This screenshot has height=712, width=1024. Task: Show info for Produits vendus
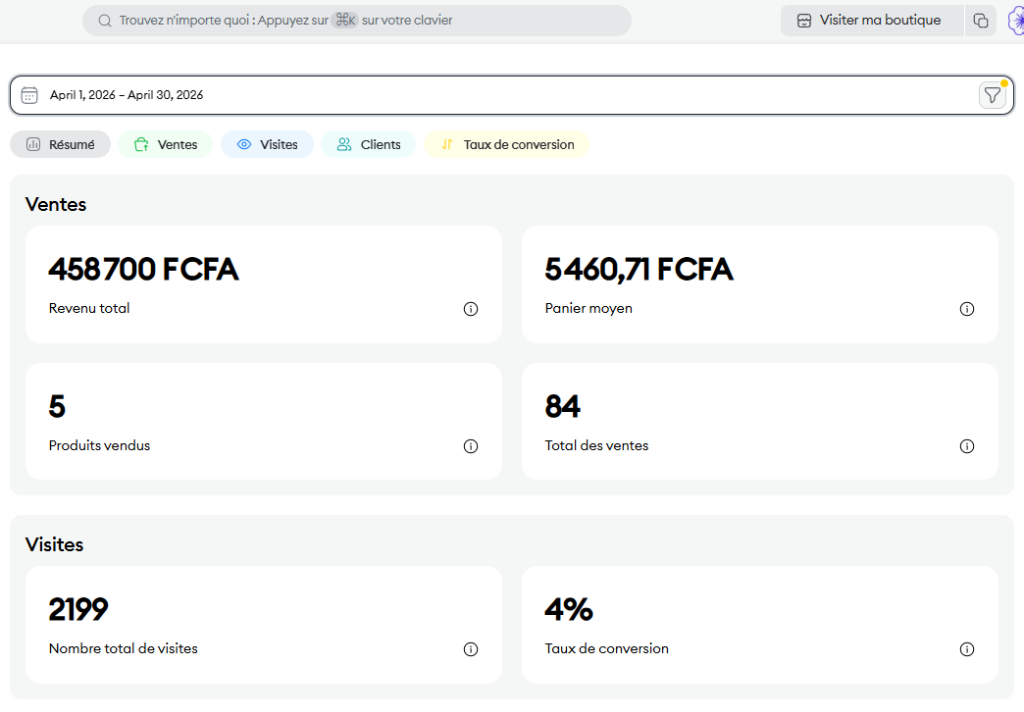(471, 446)
